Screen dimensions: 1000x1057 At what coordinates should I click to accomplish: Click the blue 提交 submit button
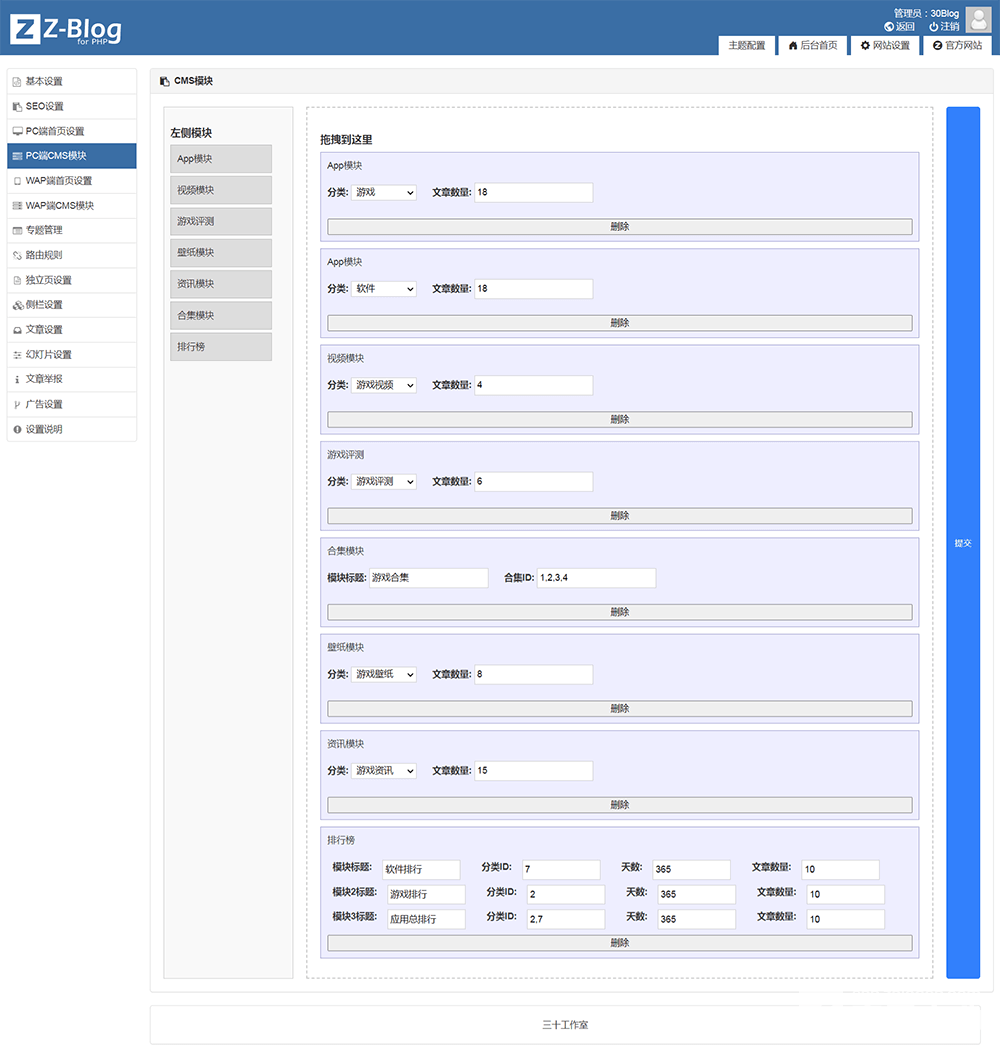(963, 543)
